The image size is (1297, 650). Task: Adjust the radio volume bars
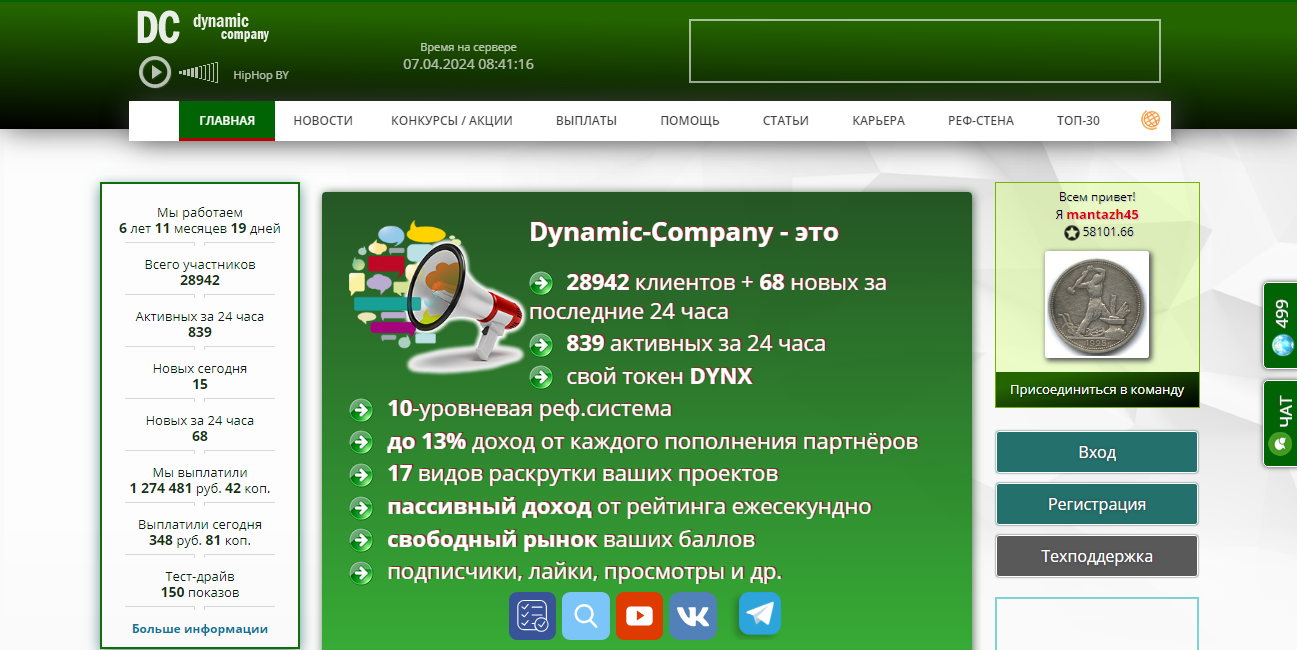pyautogui.click(x=198, y=72)
